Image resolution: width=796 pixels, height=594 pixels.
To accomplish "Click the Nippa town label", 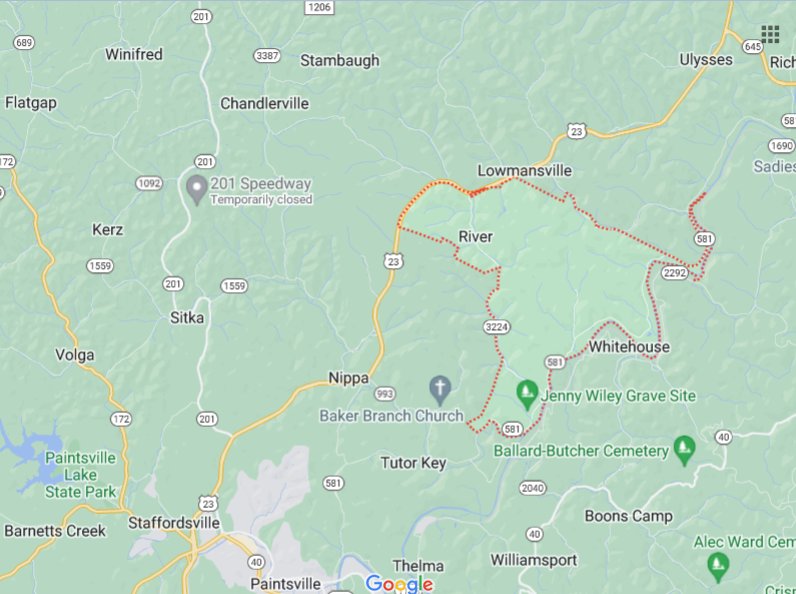I will click(349, 378).
